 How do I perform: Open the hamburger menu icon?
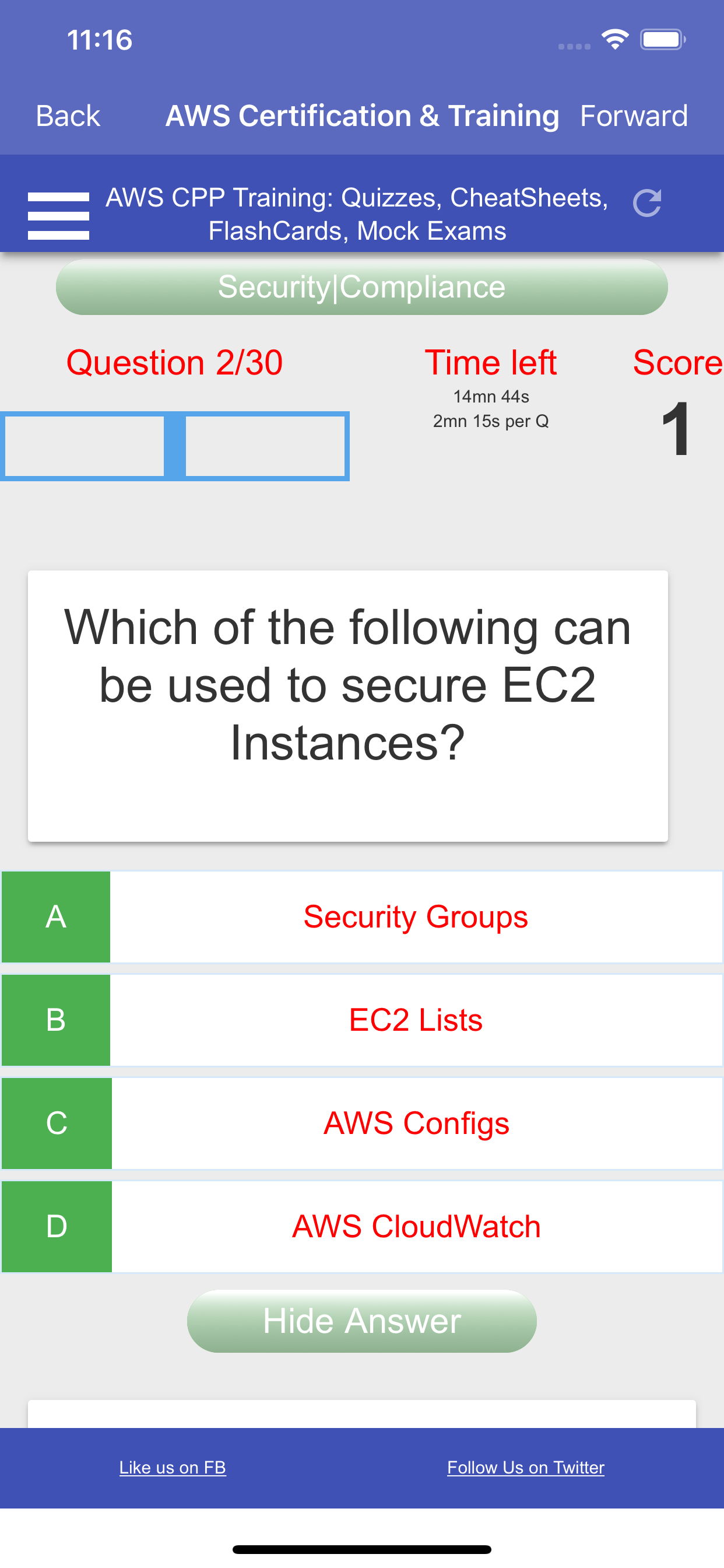pyautogui.click(x=58, y=215)
